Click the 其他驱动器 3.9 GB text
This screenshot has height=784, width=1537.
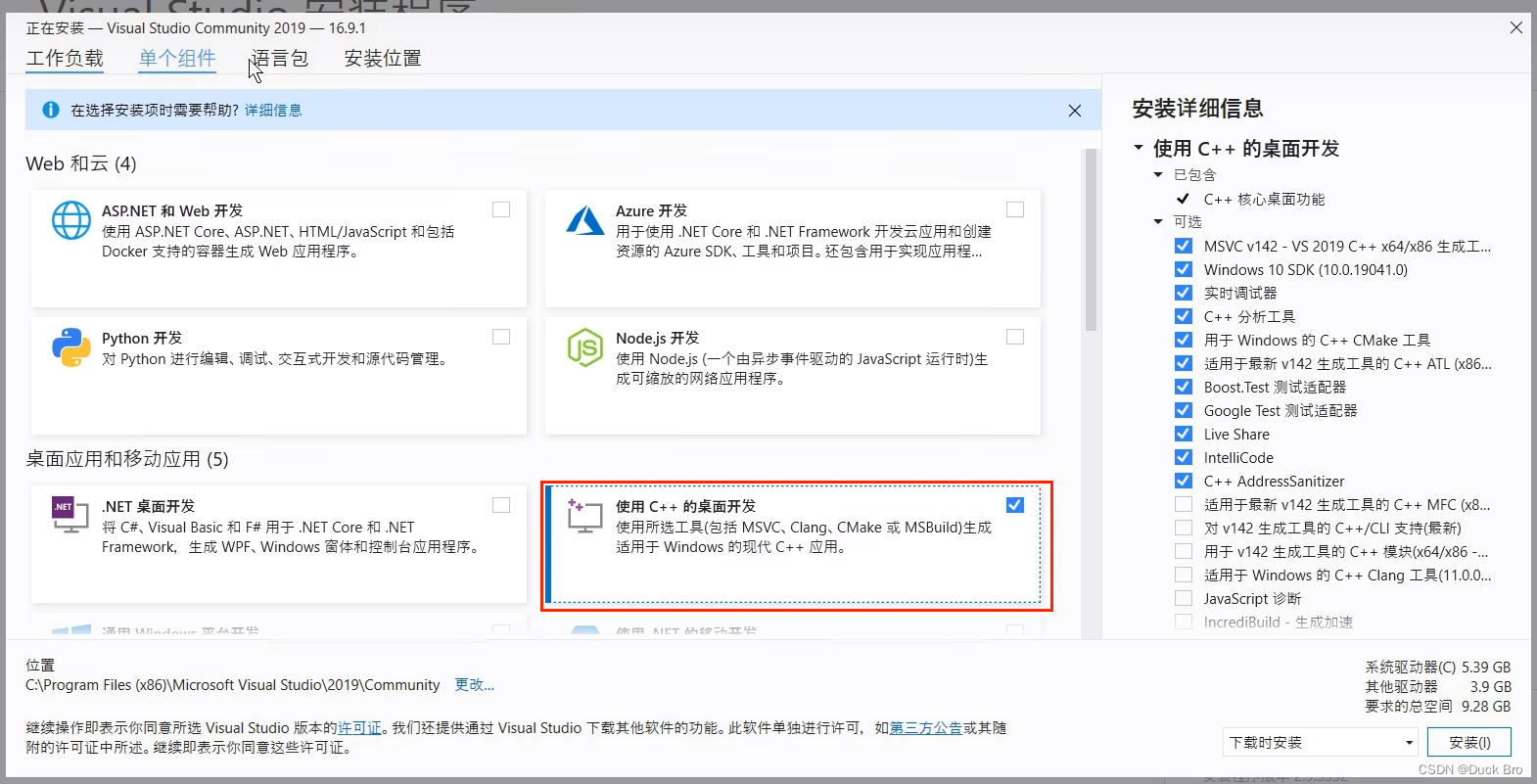[1438, 686]
